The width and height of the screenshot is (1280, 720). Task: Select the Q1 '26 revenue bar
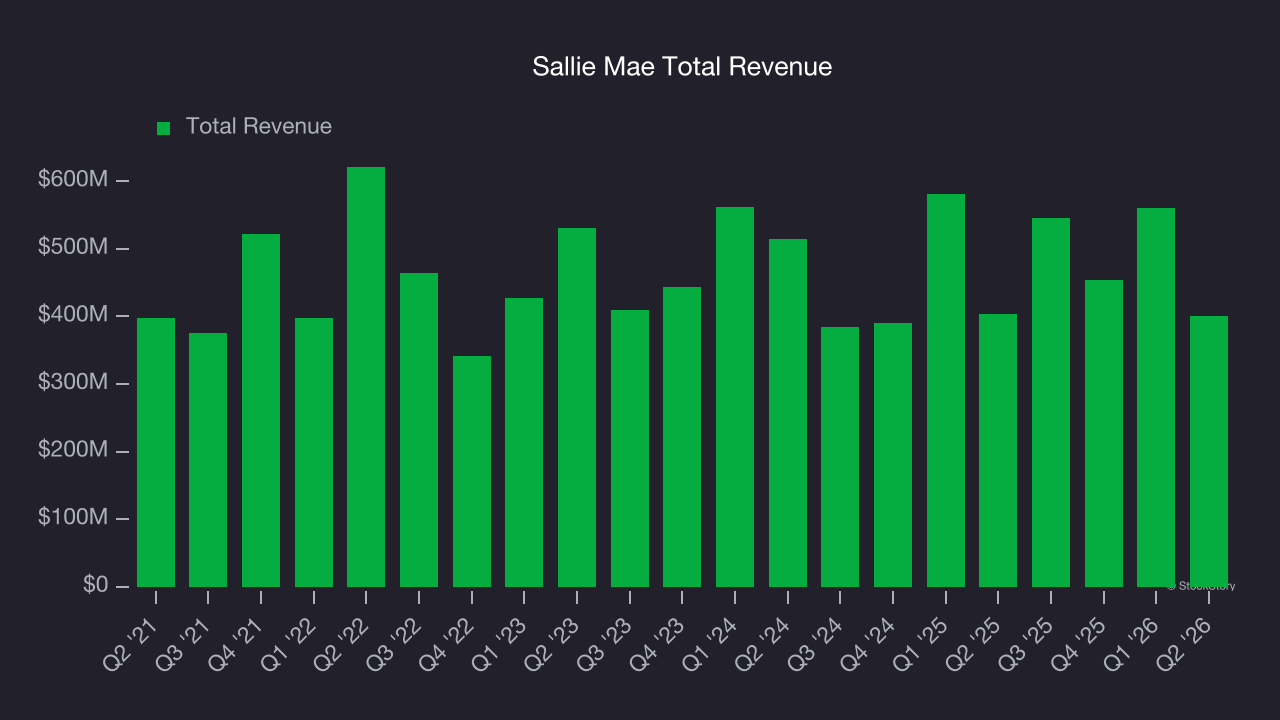(1156, 397)
